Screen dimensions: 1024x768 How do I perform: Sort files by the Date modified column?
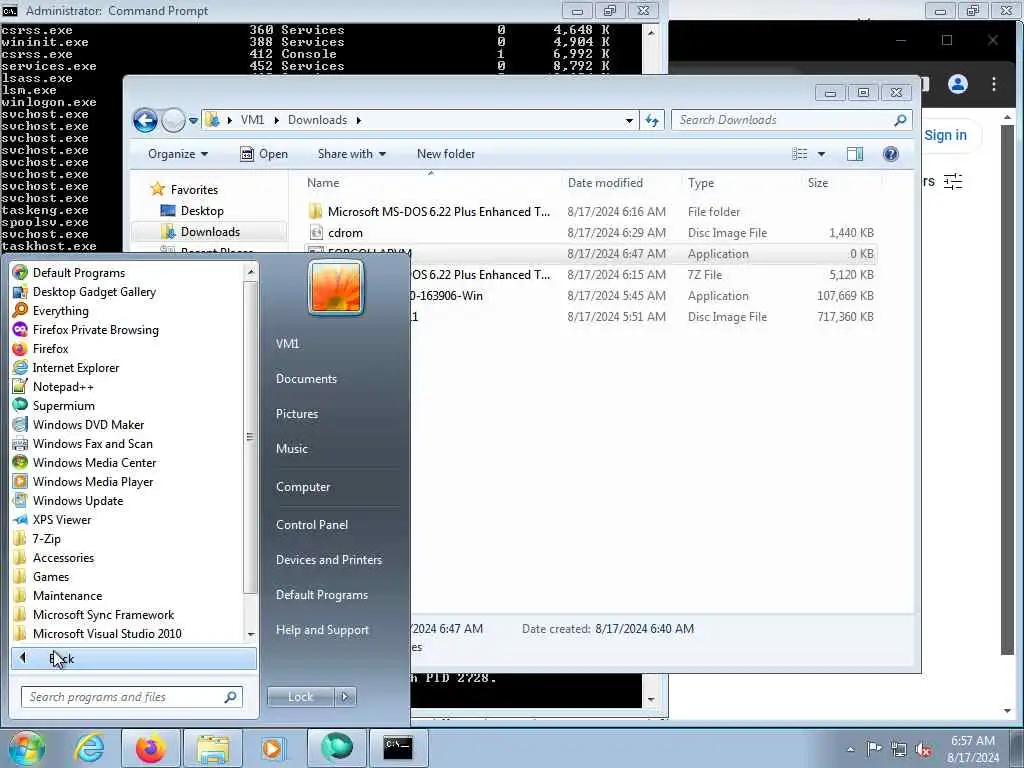605,183
